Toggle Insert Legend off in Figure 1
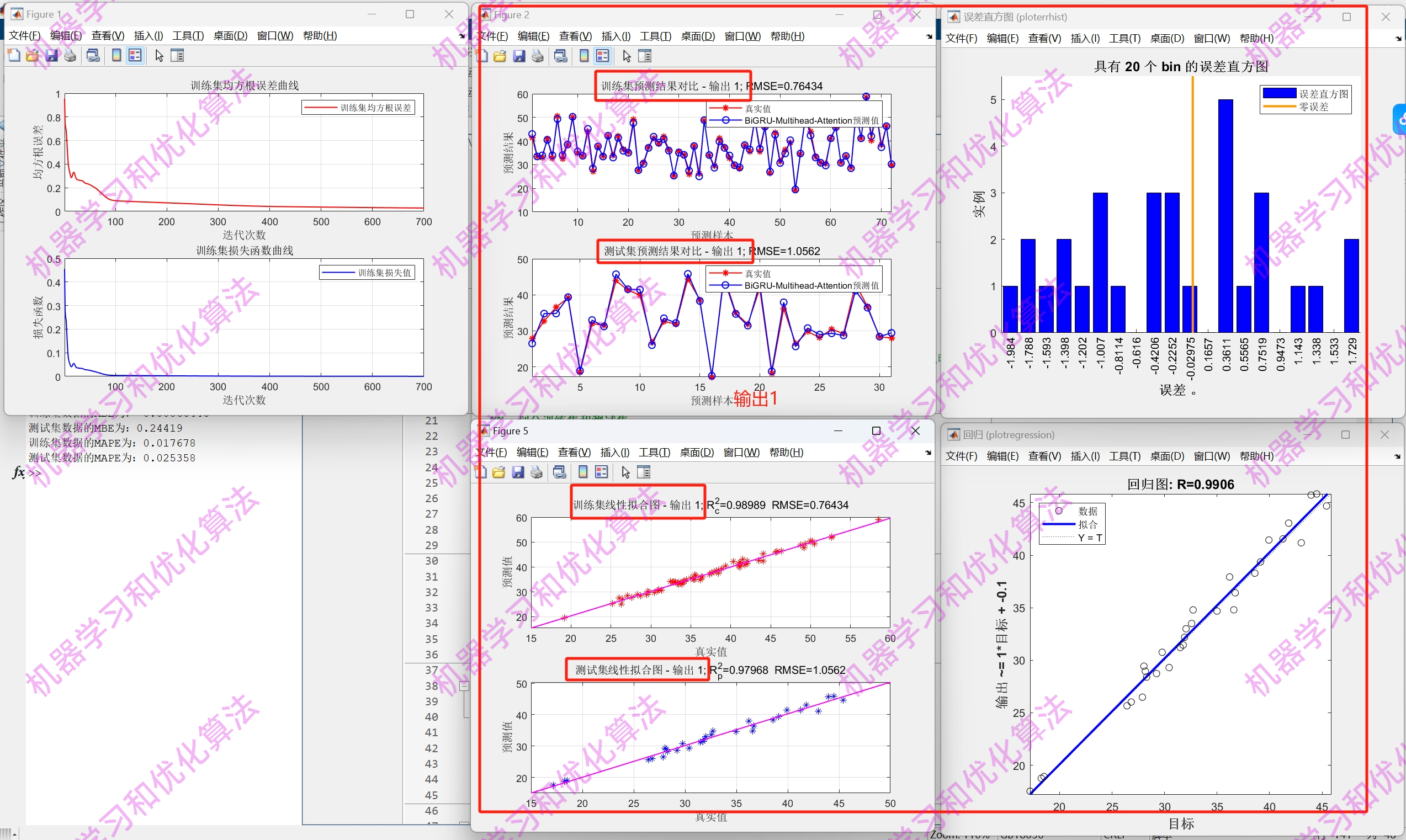1406x840 pixels. (x=135, y=56)
